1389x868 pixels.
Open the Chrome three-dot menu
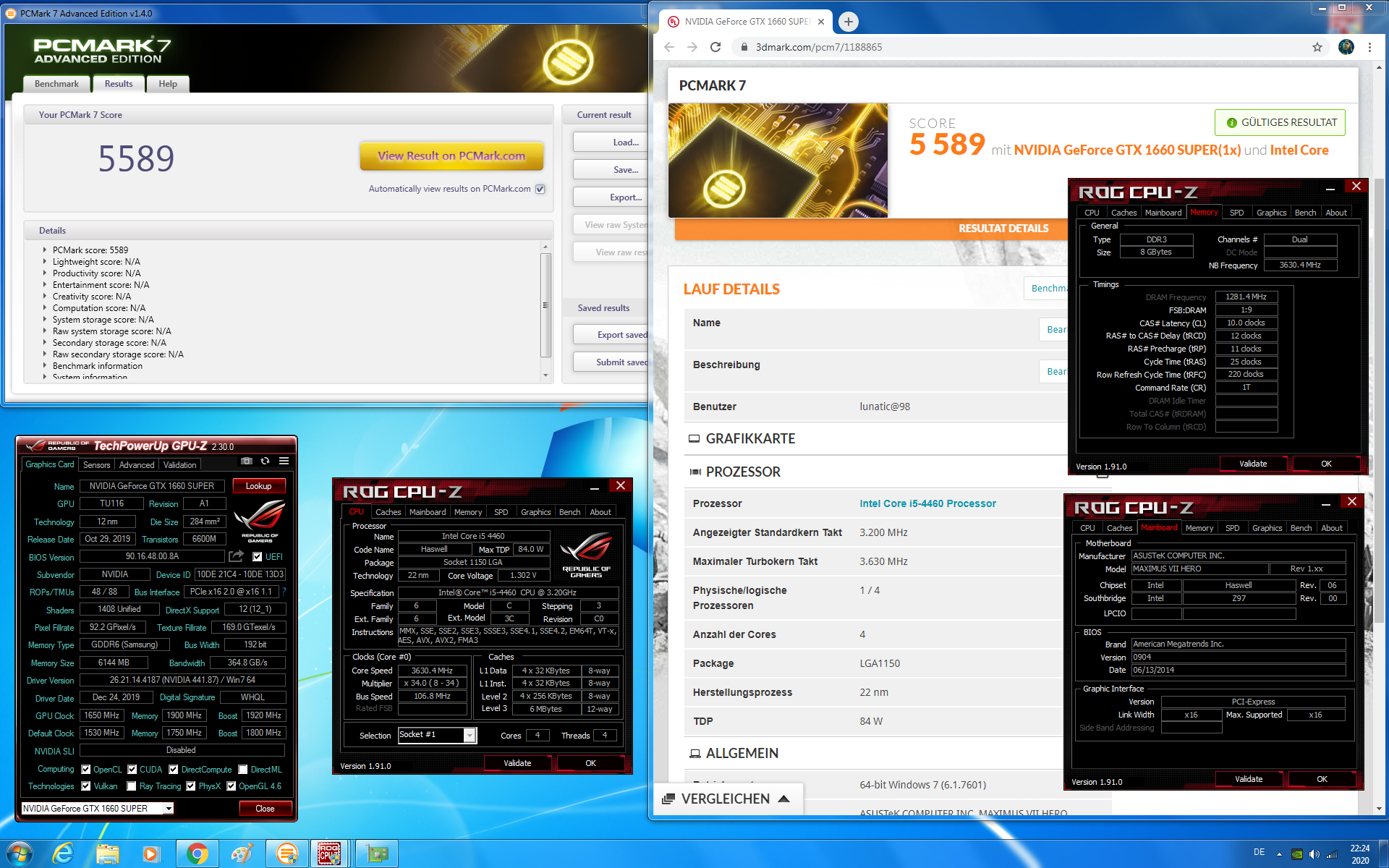click(x=1369, y=47)
